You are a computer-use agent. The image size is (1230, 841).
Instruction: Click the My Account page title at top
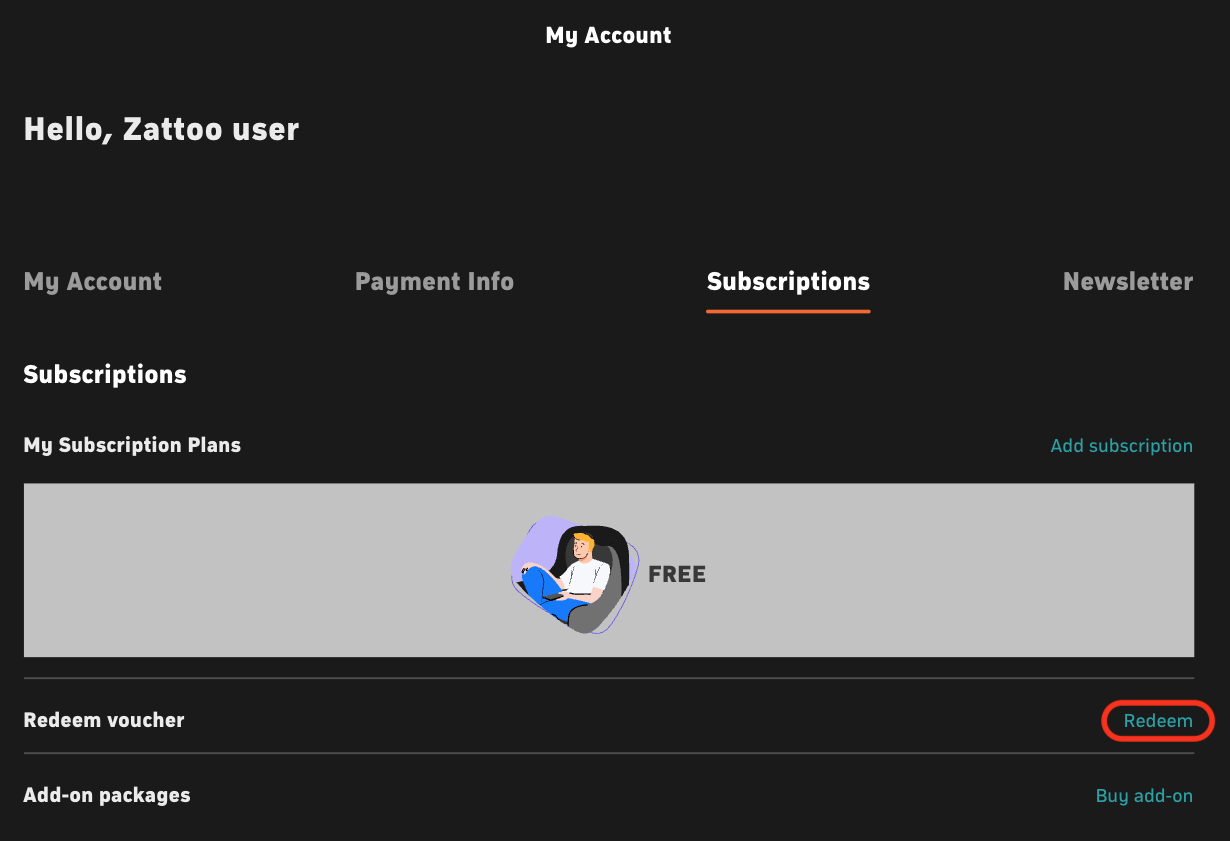pyautogui.click(x=609, y=36)
